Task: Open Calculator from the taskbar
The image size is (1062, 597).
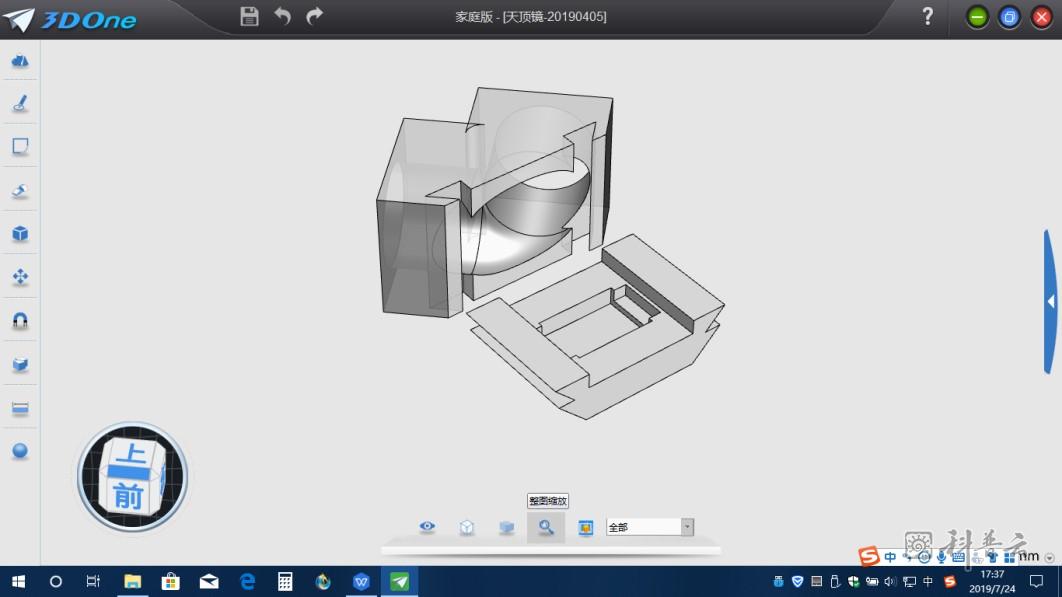Action: tap(285, 581)
